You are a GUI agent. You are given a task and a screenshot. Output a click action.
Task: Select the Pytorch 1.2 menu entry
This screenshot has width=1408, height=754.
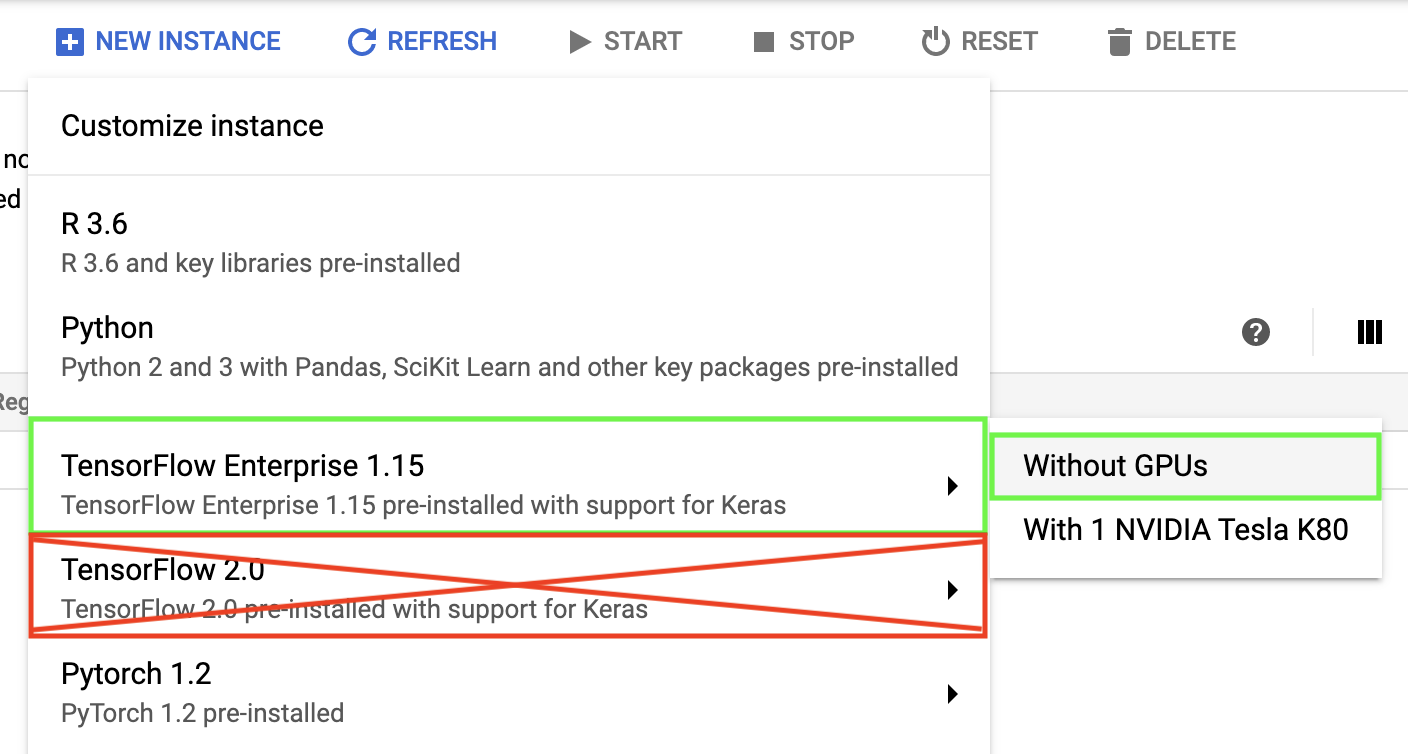click(509, 692)
